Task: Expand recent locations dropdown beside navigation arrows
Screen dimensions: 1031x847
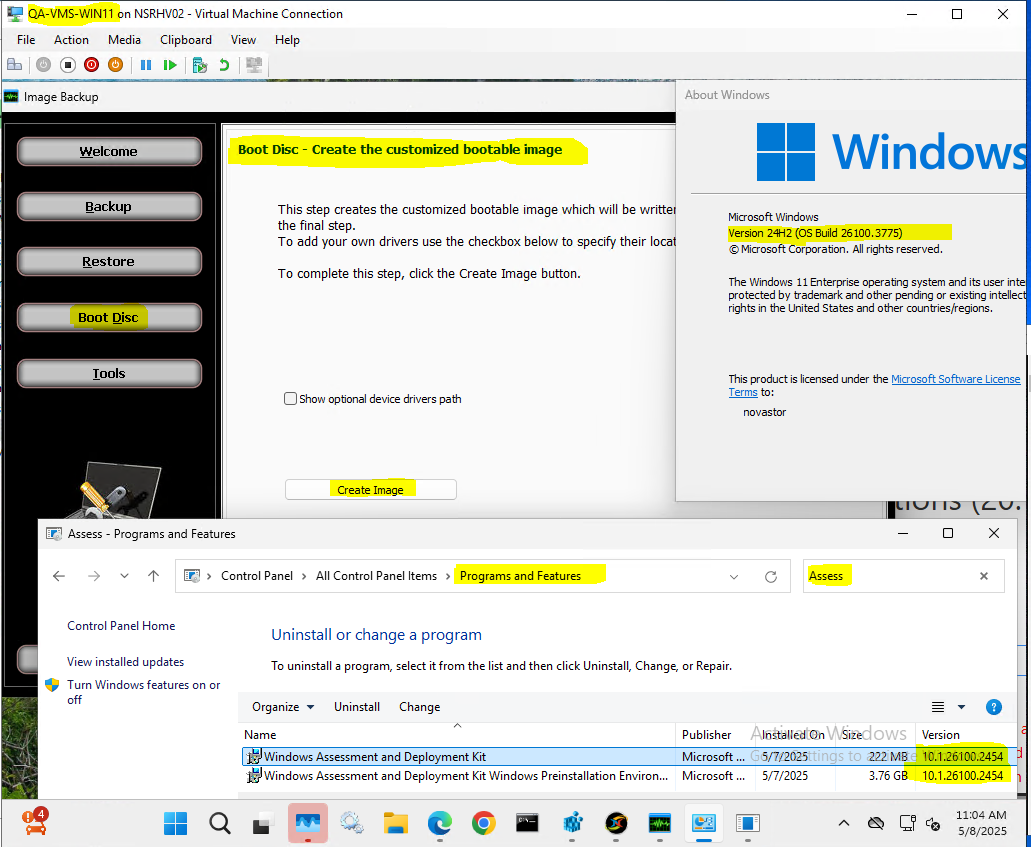Action: coord(124,576)
